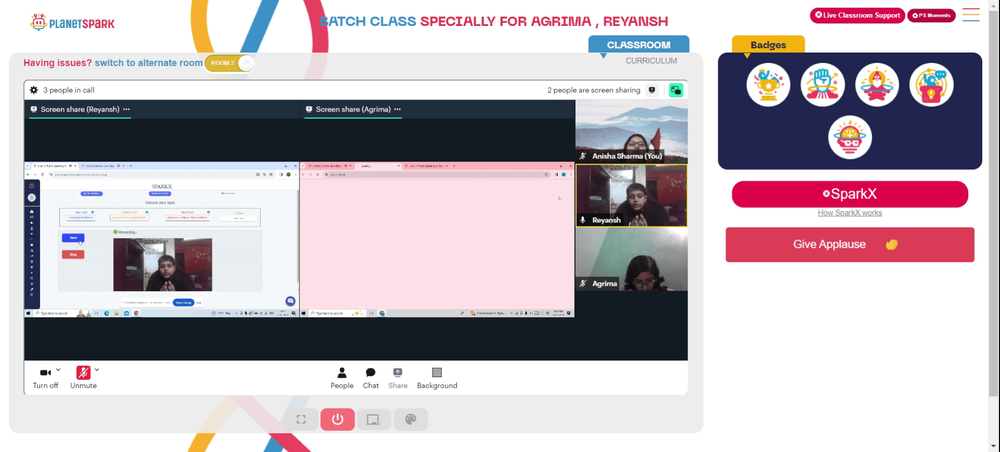This screenshot has width=1000, height=452.
Task: Open options for Screen share (Agrima)
Action: pos(397,109)
